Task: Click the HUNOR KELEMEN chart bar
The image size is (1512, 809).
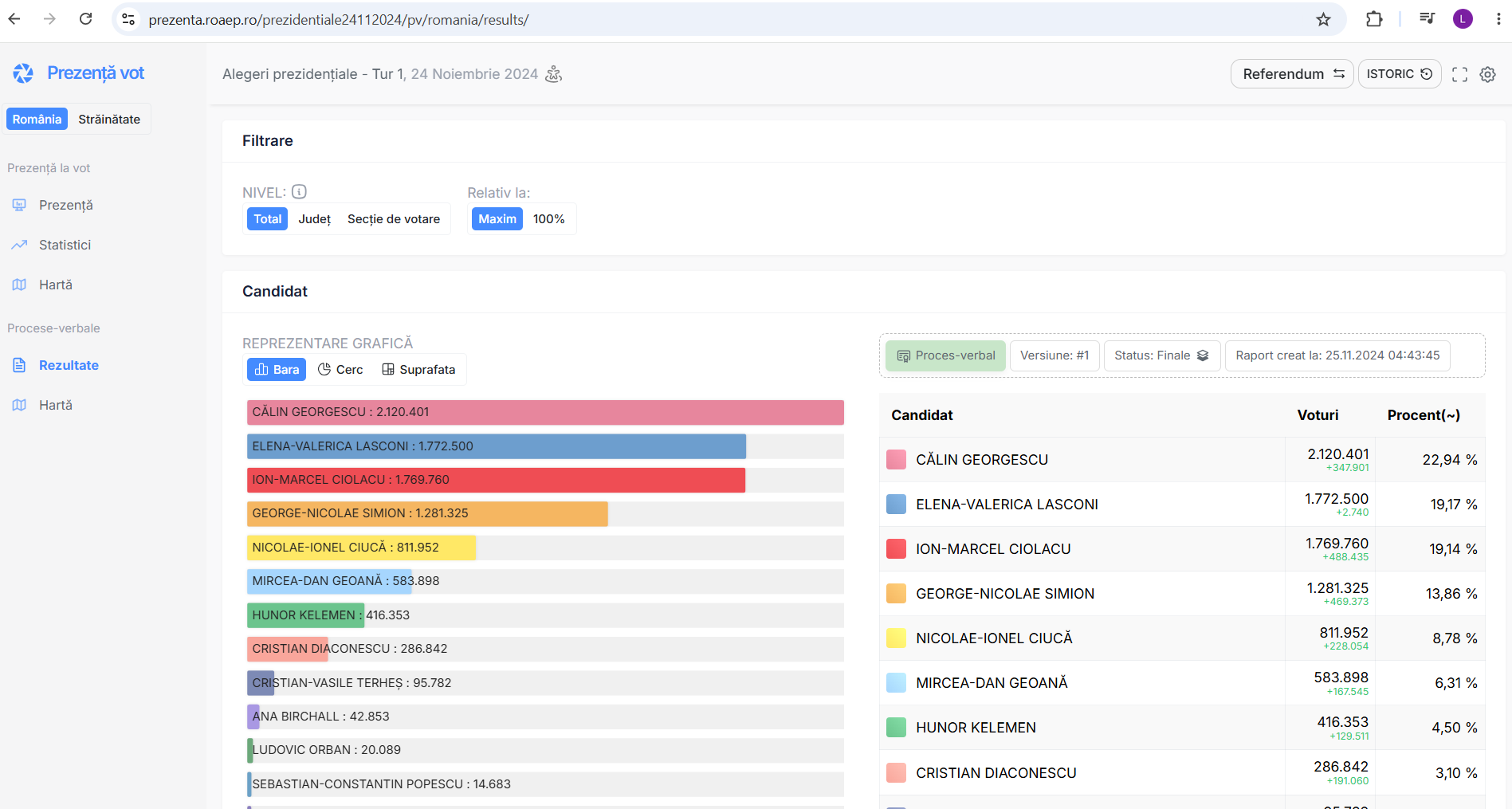Action: pyautogui.click(x=305, y=615)
